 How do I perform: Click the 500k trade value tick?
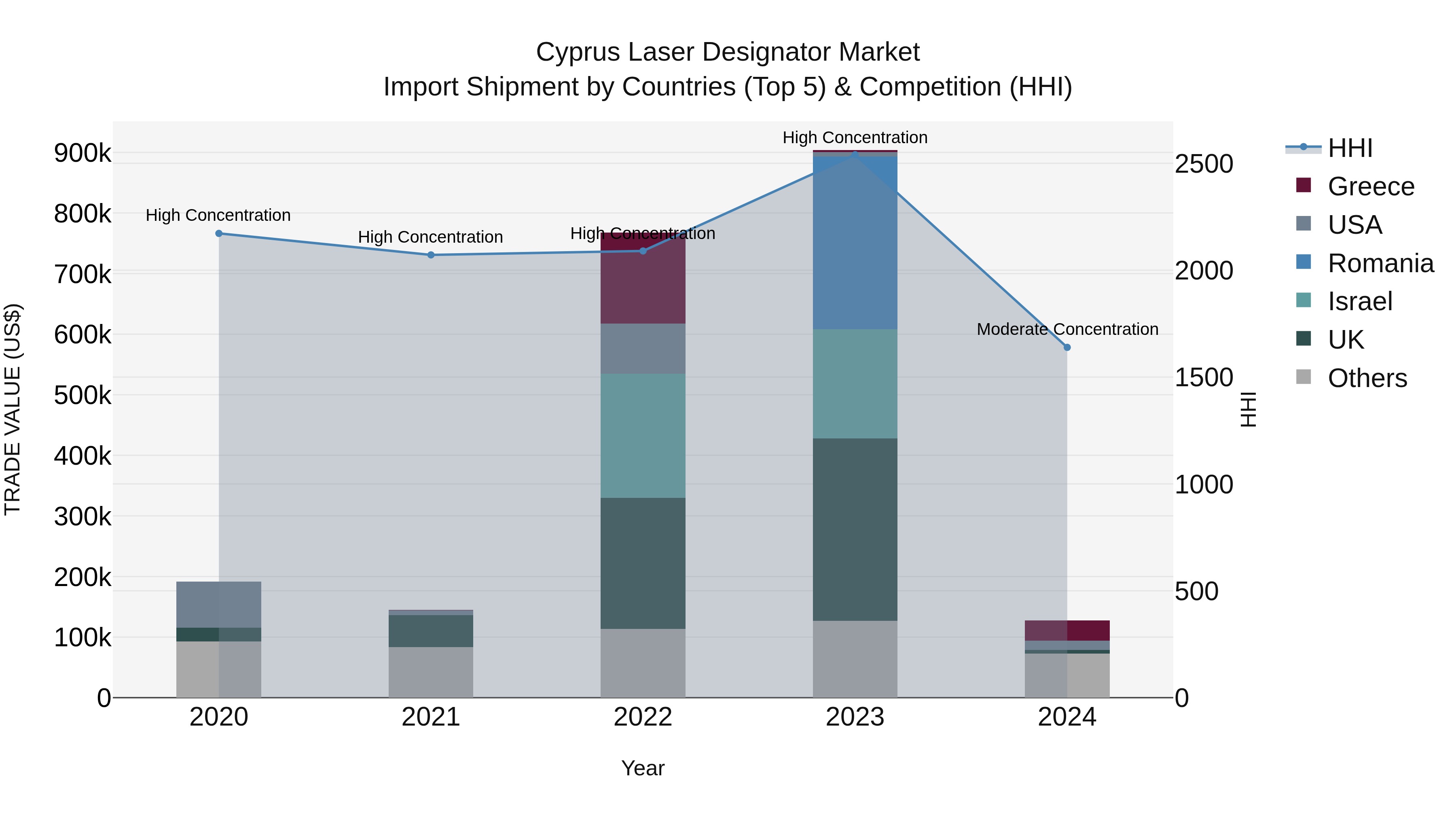83,396
